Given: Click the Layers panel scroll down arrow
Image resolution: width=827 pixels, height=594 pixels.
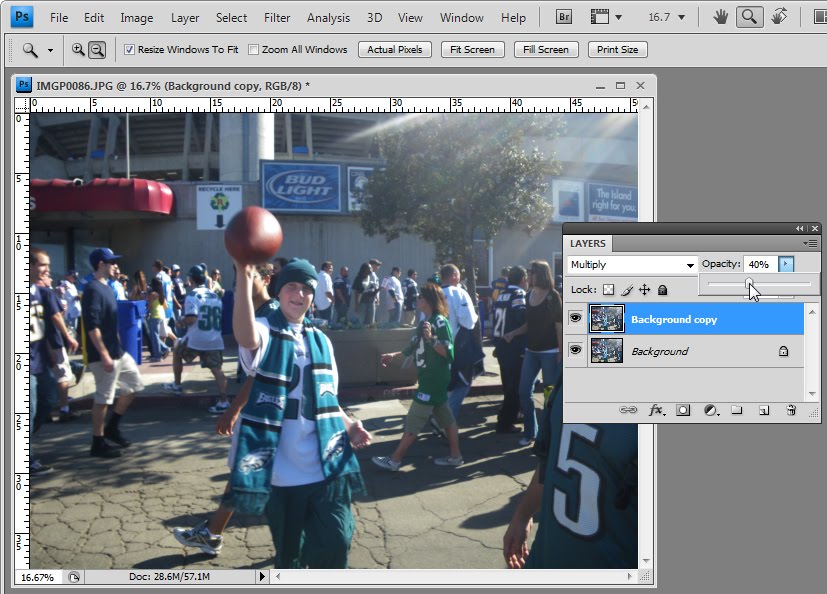Looking at the screenshot, I should (x=812, y=394).
